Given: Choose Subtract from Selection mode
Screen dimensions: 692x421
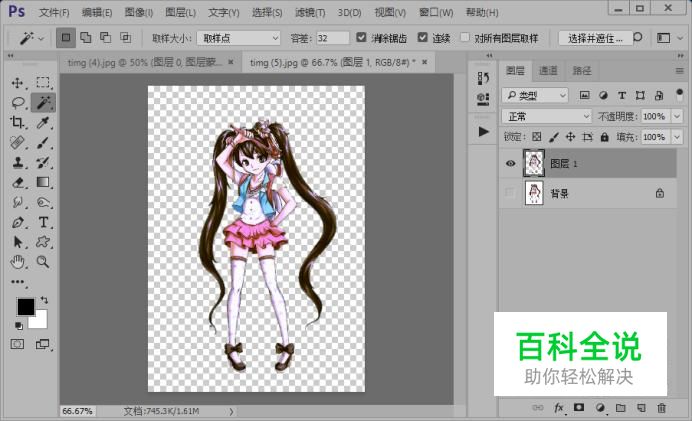Looking at the screenshot, I should click(105, 38).
